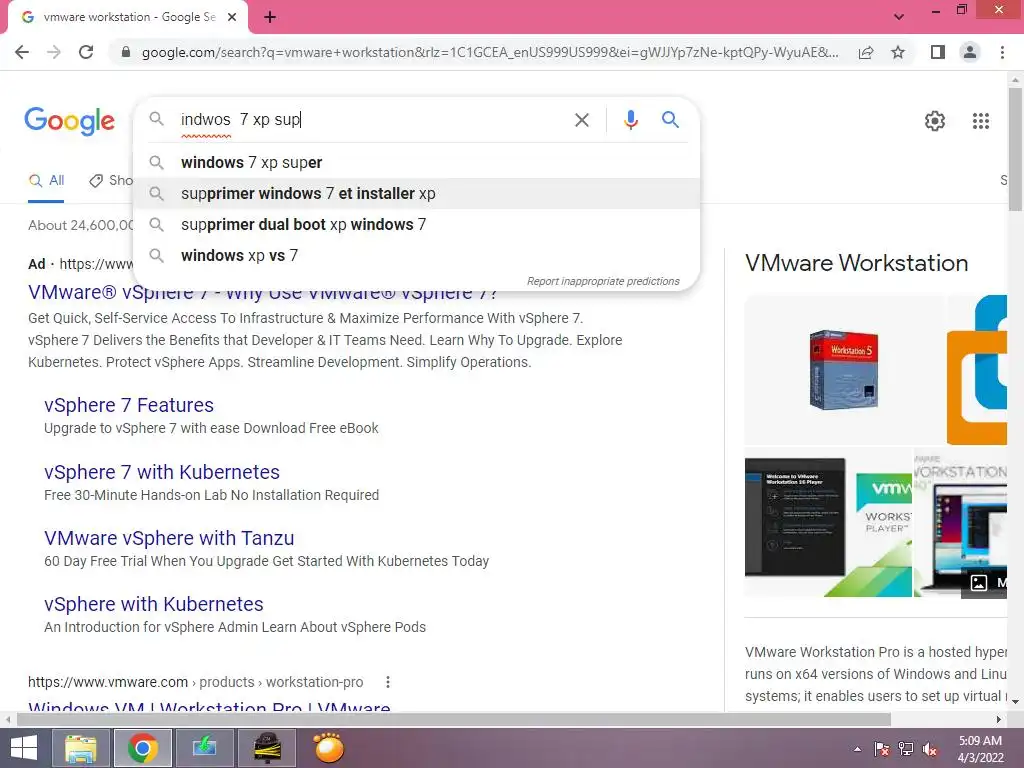Image resolution: width=1024 pixels, height=768 pixels.
Task: Show hidden system tray icons
Action: 857,749
